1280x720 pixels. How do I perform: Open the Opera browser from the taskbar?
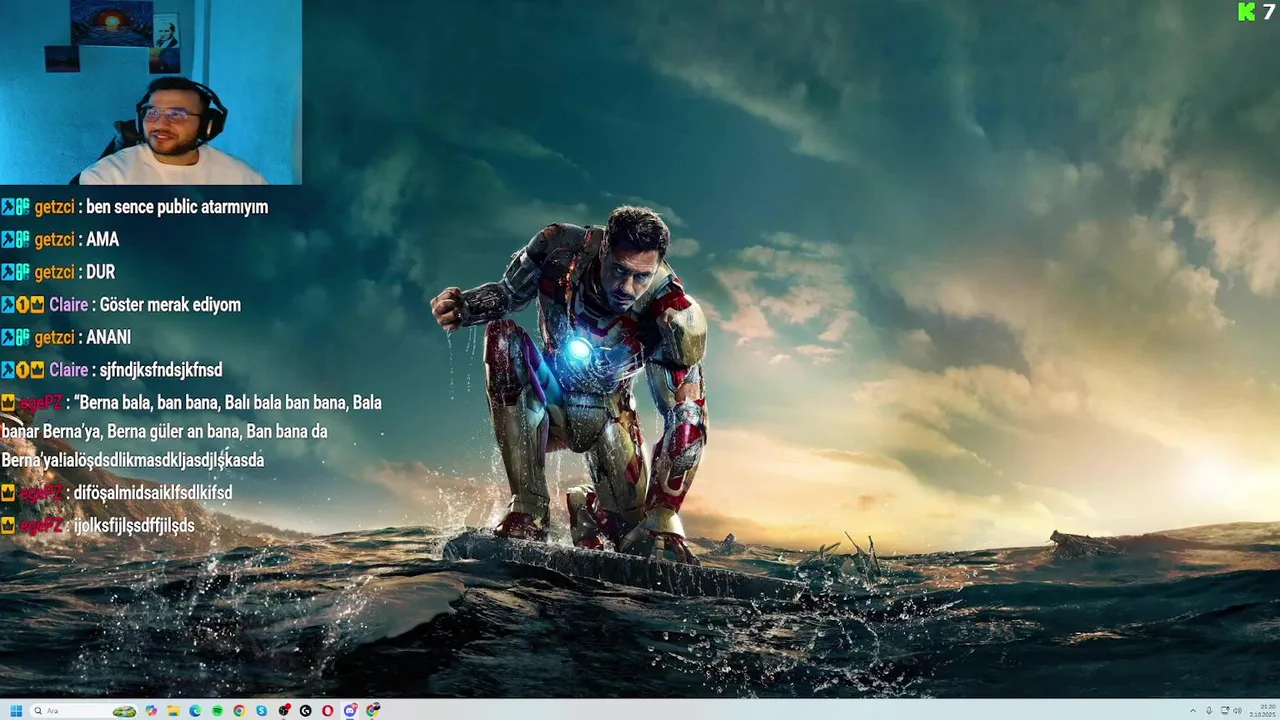point(327,711)
